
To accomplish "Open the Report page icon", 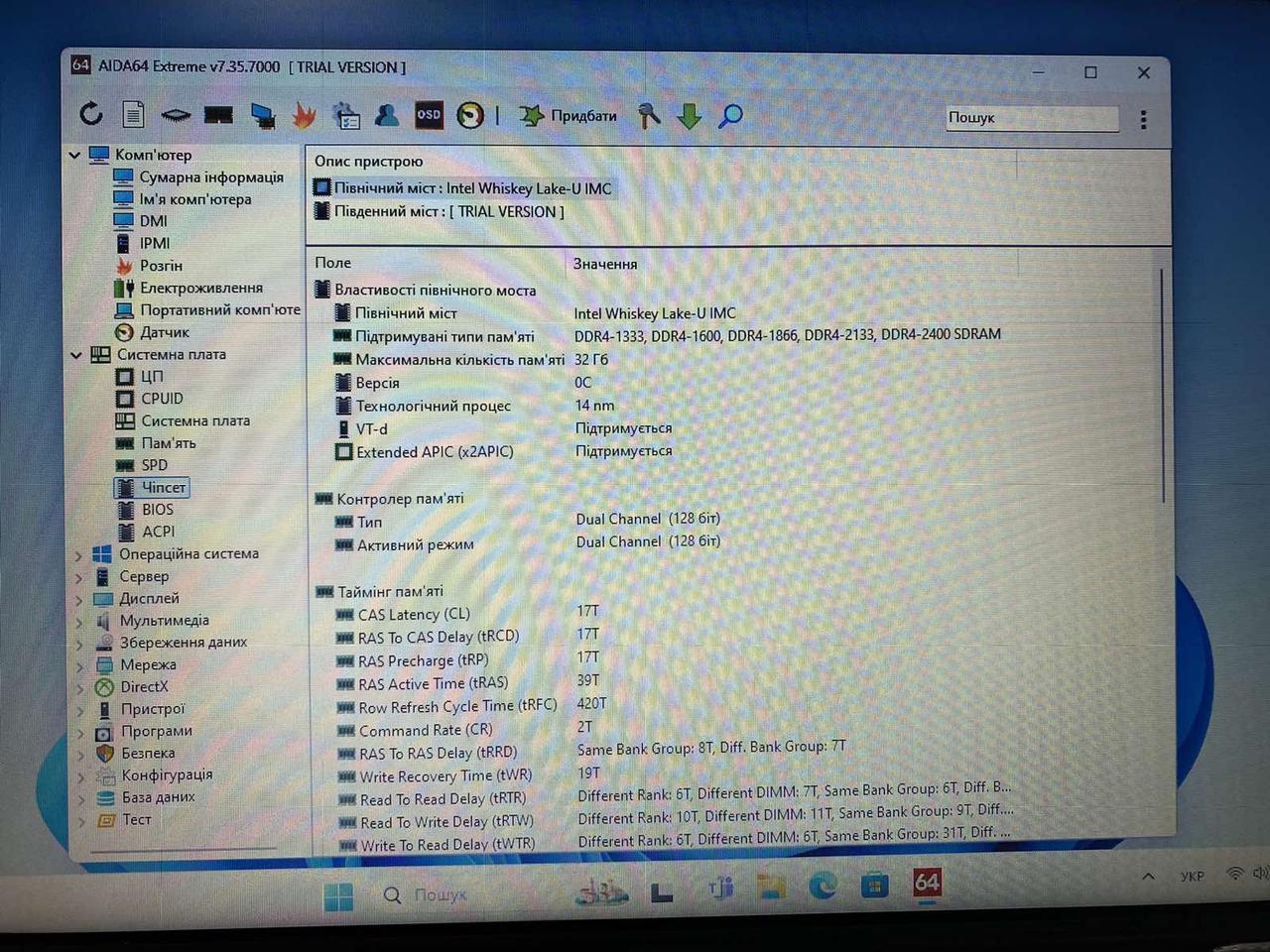I will pos(133,115).
